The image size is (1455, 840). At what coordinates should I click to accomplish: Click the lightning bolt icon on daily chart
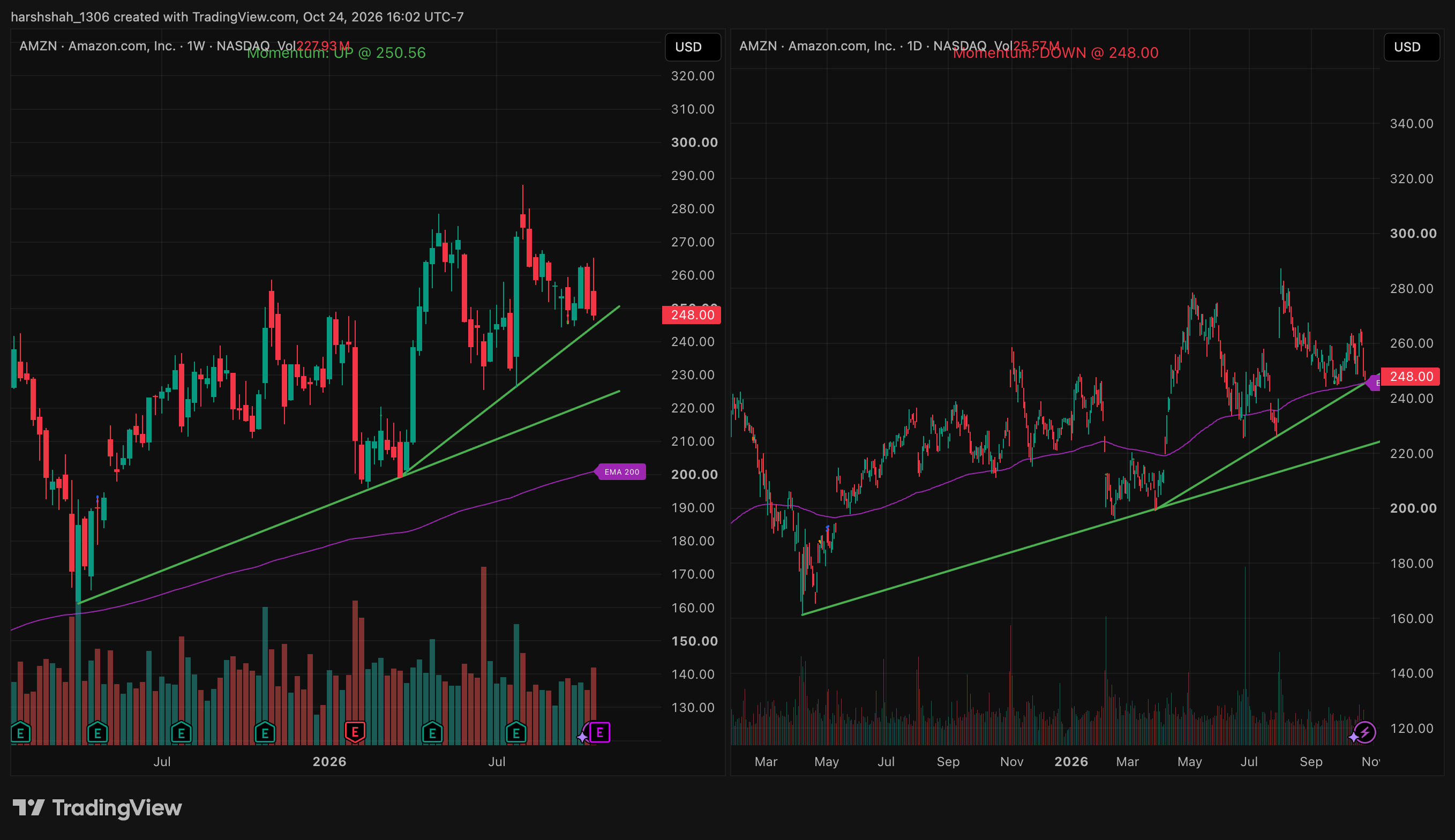[1365, 733]
